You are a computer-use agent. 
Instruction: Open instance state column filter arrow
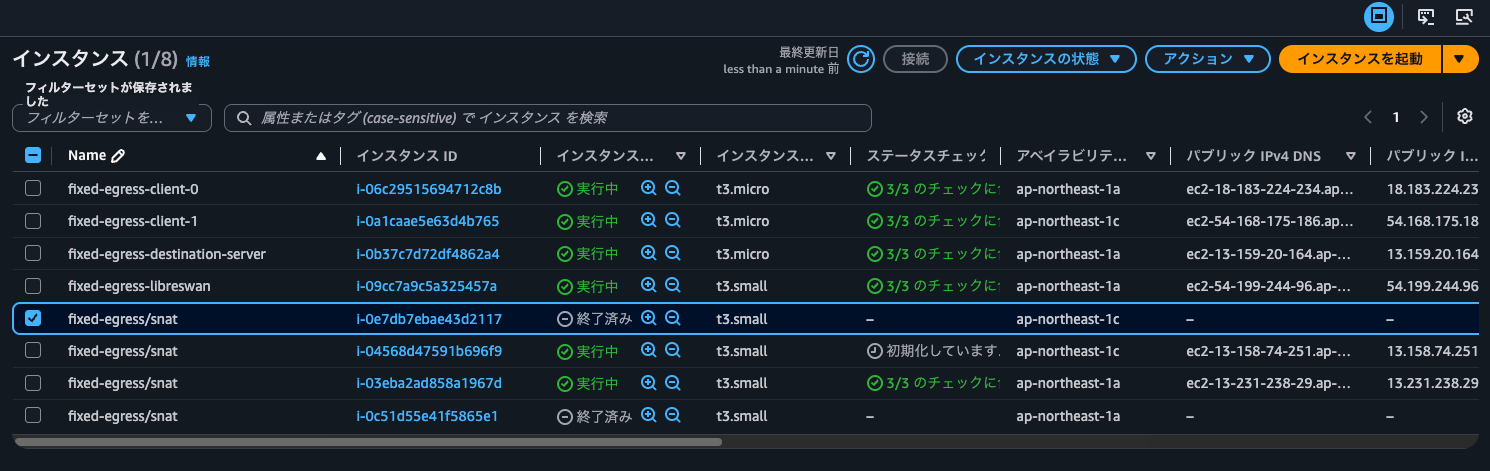[x=681, y=156]
